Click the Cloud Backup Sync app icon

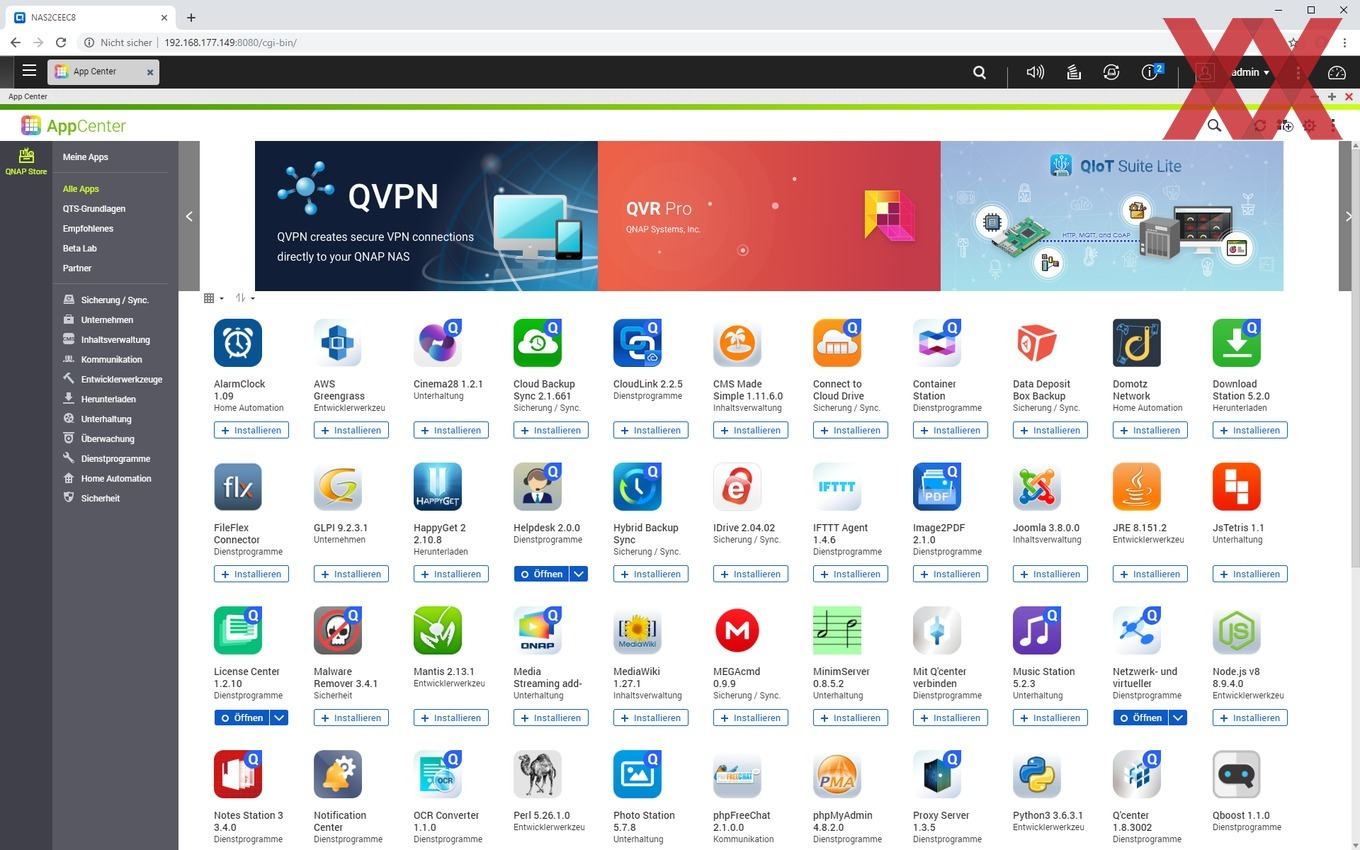coord(538,343)
